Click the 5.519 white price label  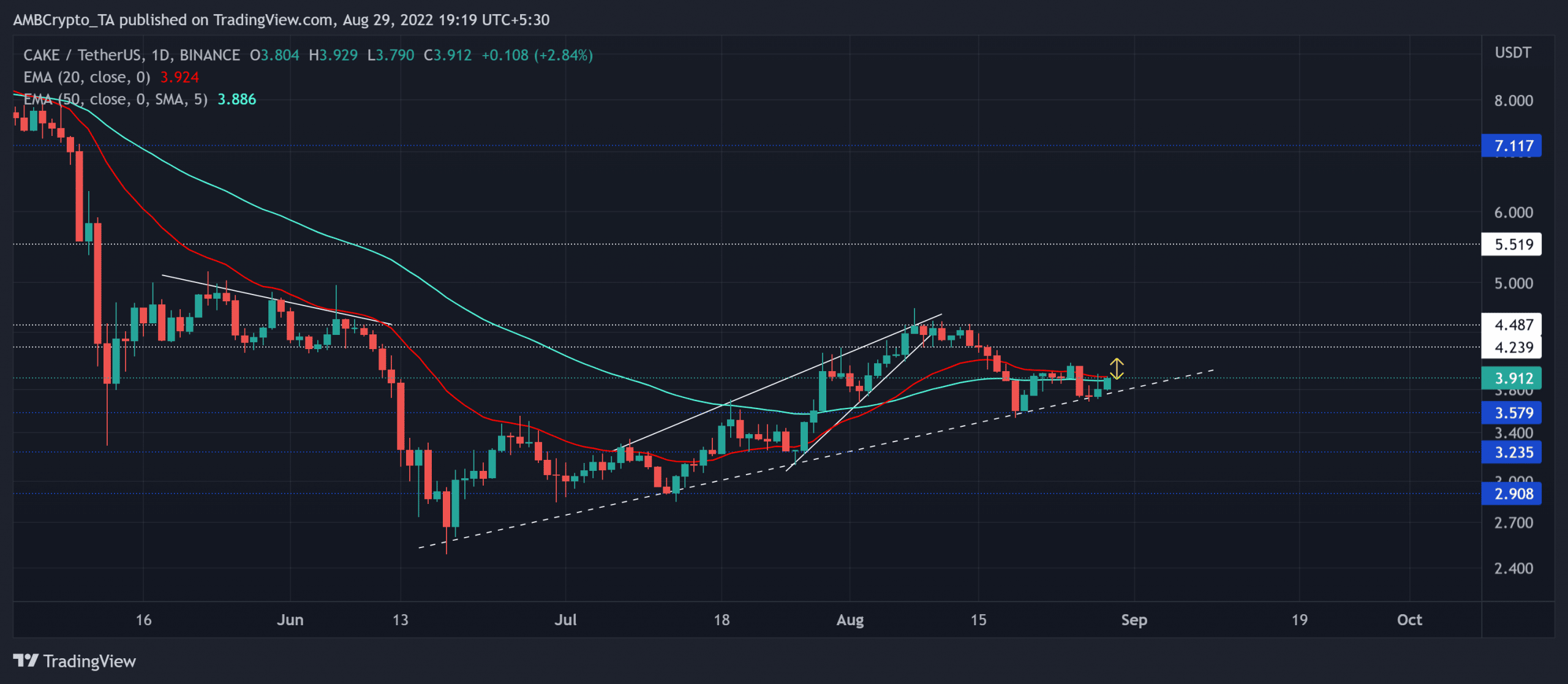pyautogui.click(x=1511, y=244)
